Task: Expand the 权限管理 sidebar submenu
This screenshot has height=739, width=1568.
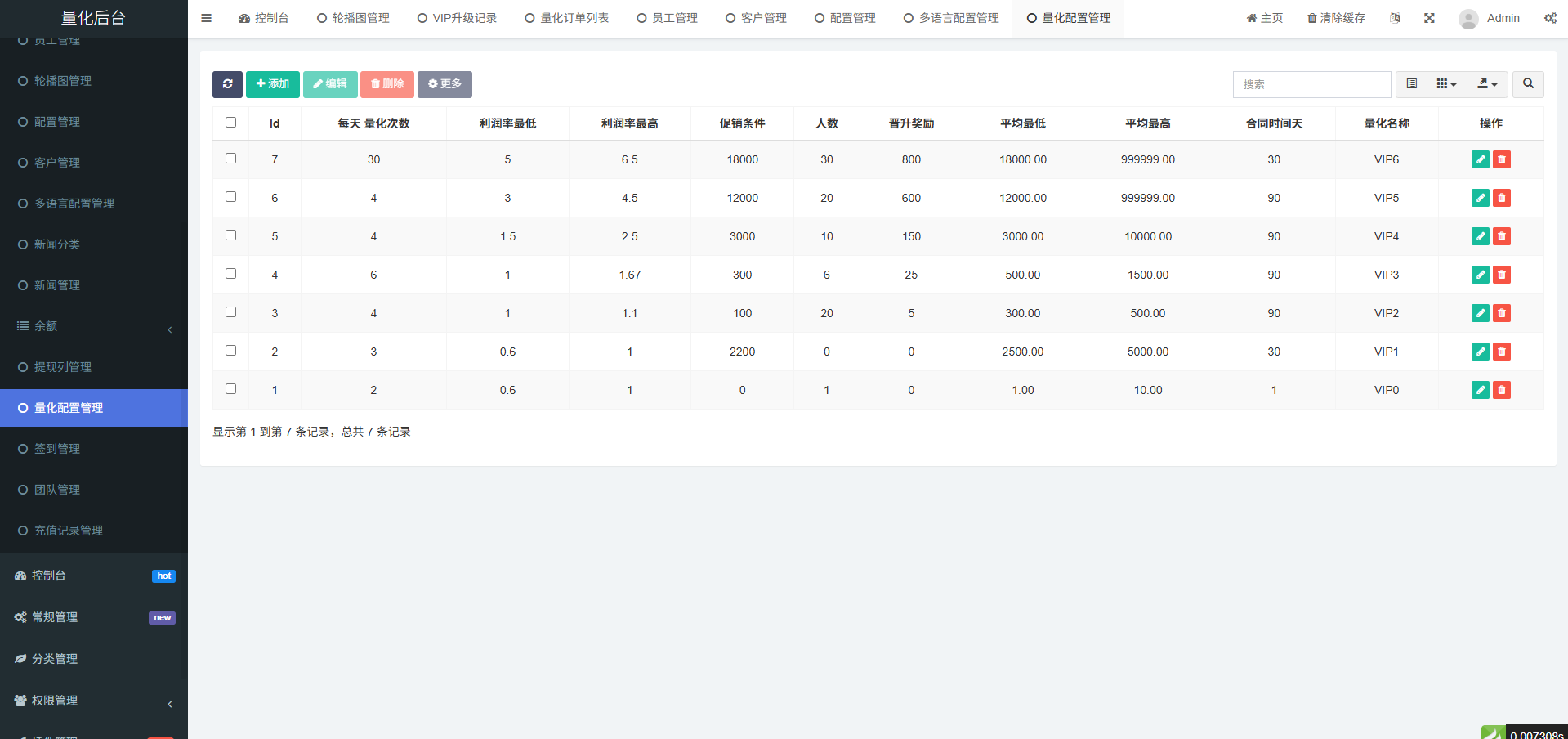Action: 94,701
